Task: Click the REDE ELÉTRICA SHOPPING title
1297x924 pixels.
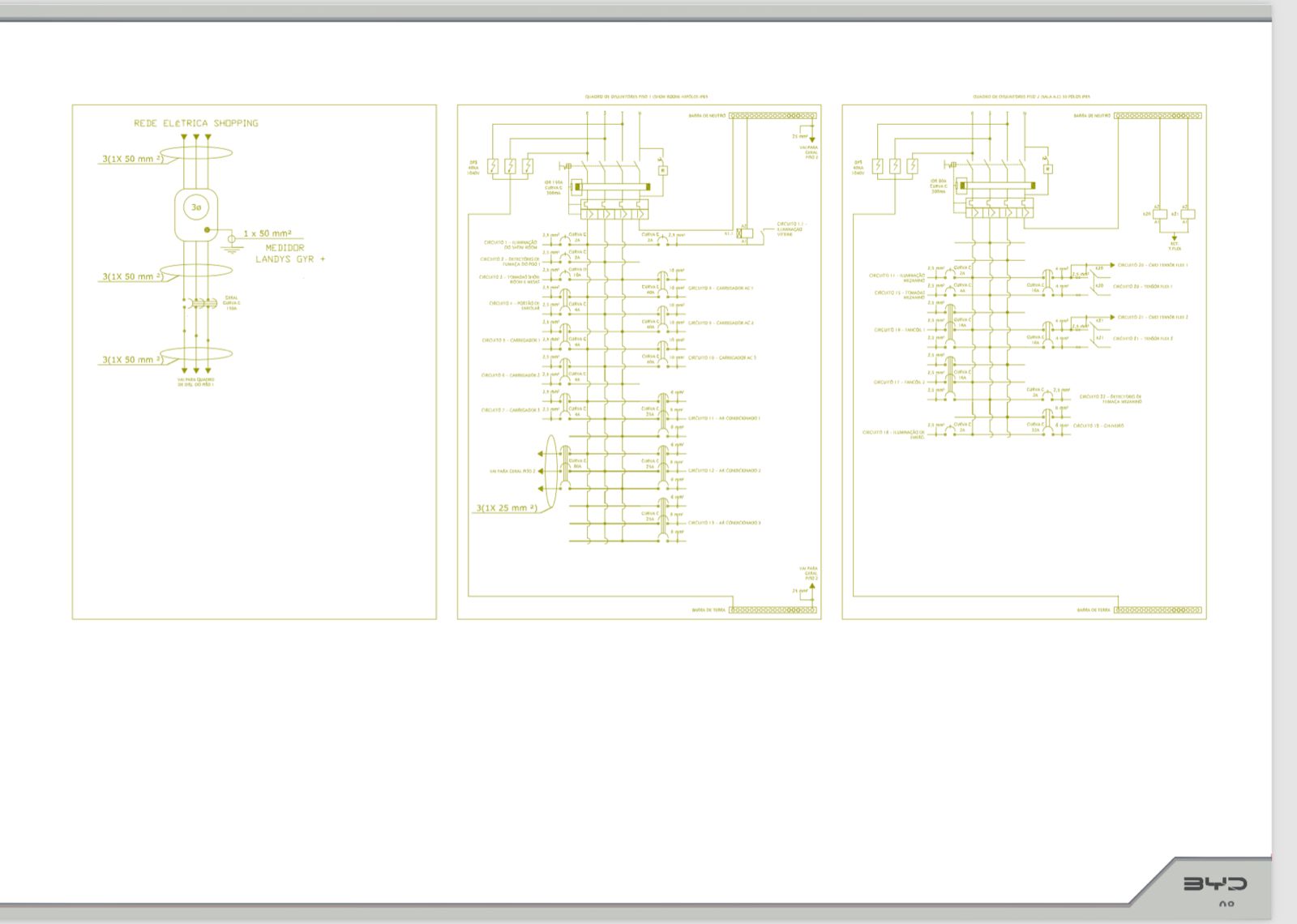Action: (x=196, y=123)
